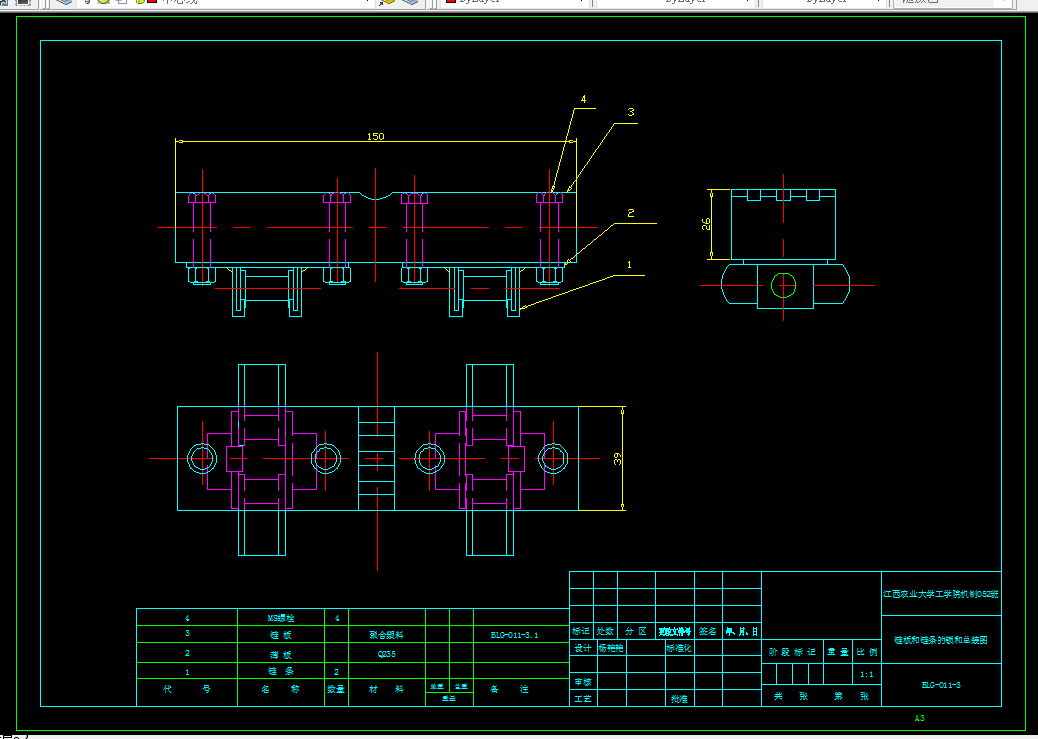
Task: Select the 150 length dimension text
Action: [x=375, y=136]
